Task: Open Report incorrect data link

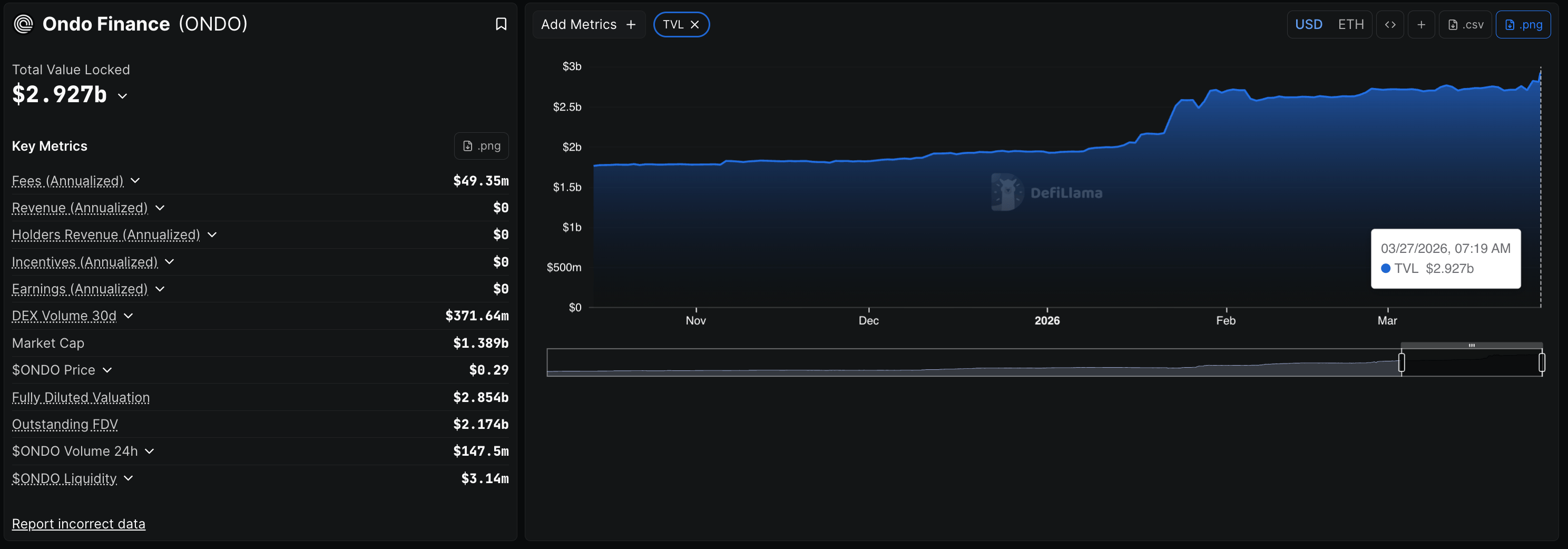Action: 79,524
